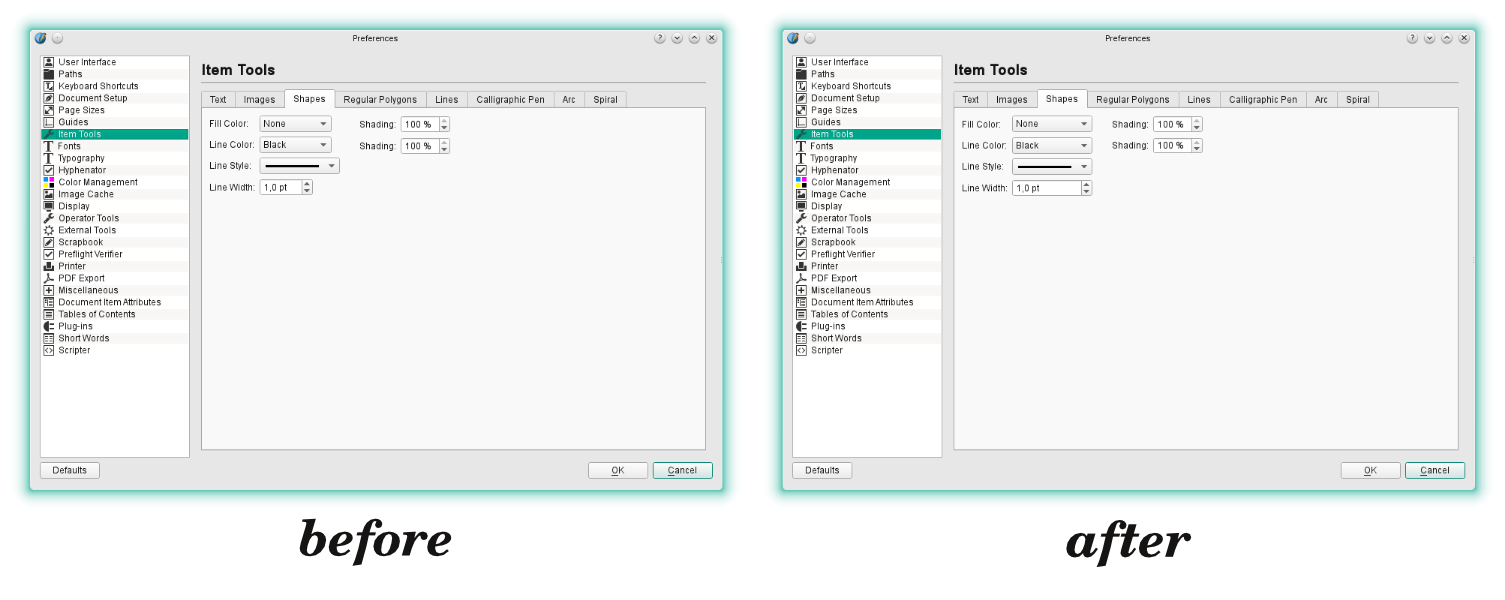
Task: Open Fill Color dropdown in the before dialog
Action: pos(295,124)
